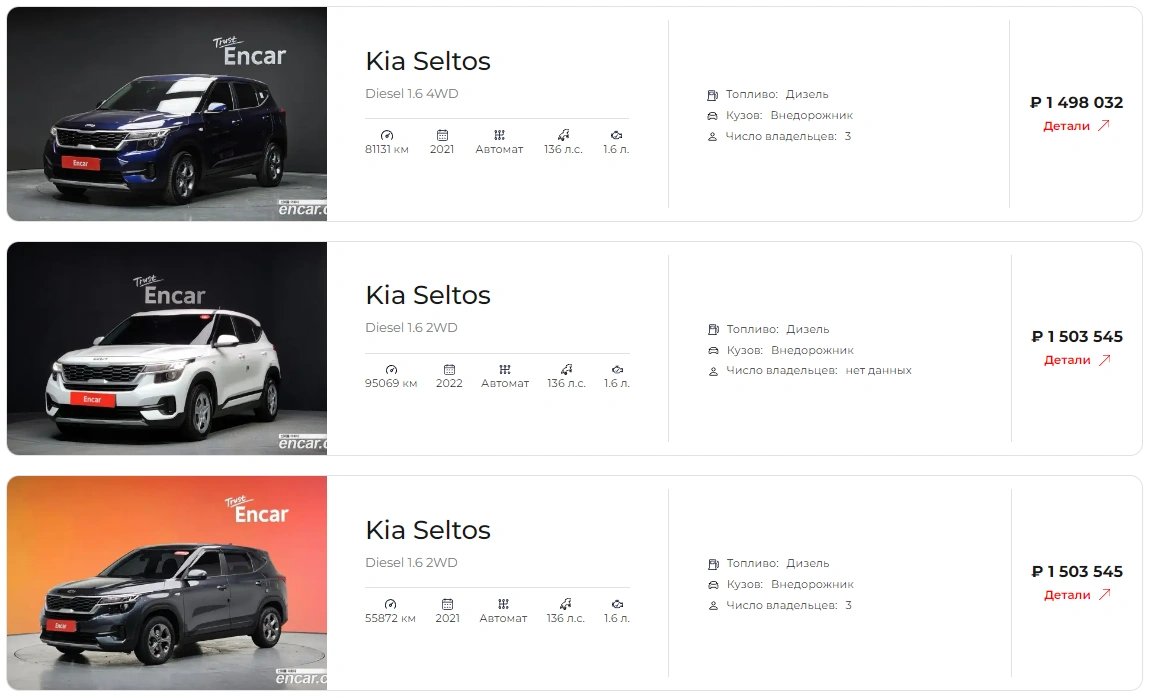1149x698 pixels.
Task: Click the engine volume icon on the 95069 км listing
Action: [x=617, y=369]
